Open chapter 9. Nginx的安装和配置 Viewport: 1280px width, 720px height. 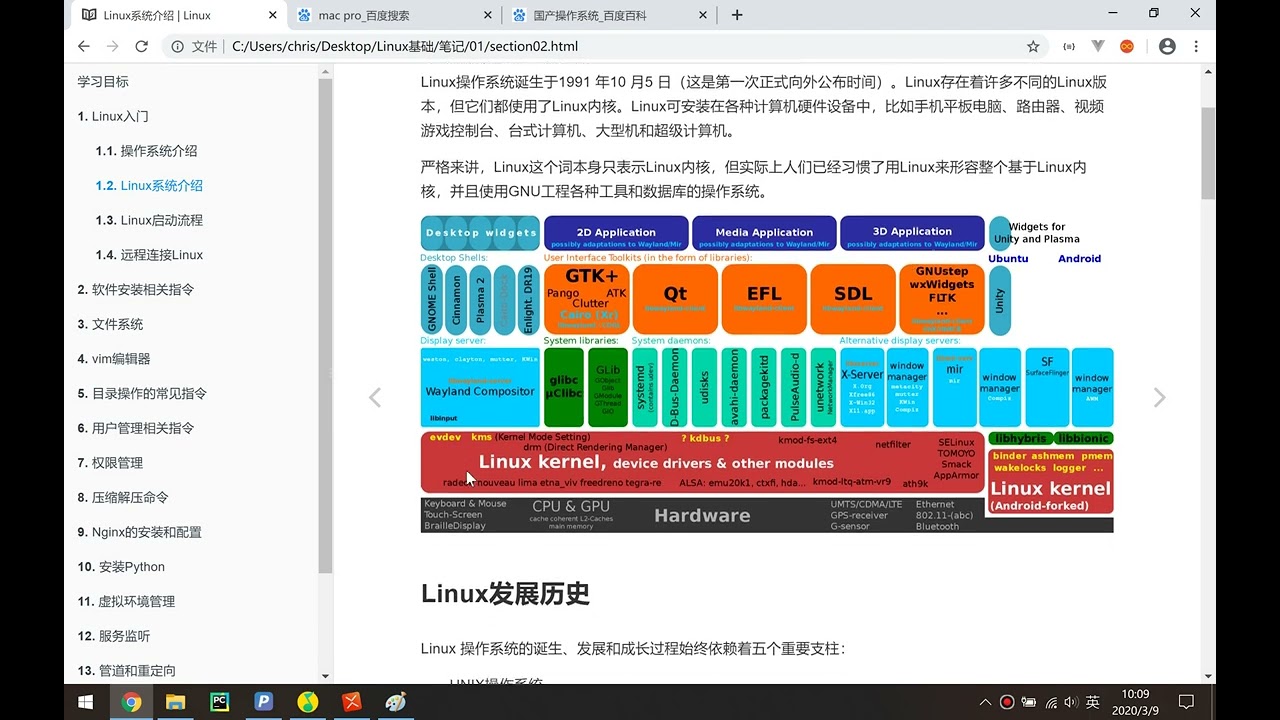click(140, 532)
